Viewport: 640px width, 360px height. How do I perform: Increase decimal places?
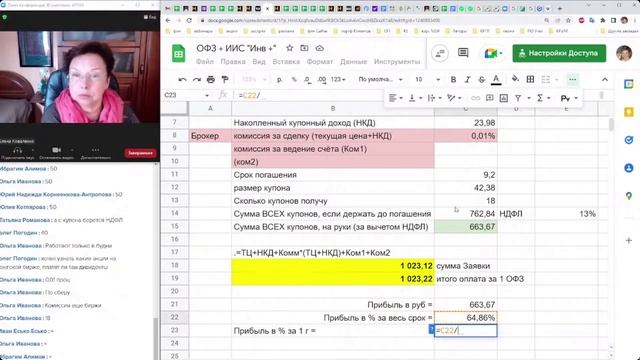(322, 79)
